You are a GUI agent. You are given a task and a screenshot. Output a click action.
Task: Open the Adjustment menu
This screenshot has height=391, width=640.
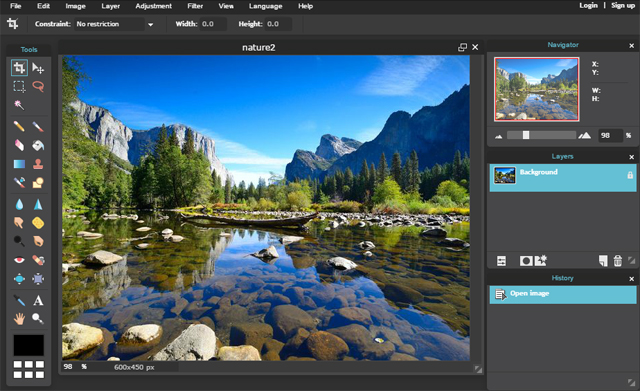(x=153, y=6)
